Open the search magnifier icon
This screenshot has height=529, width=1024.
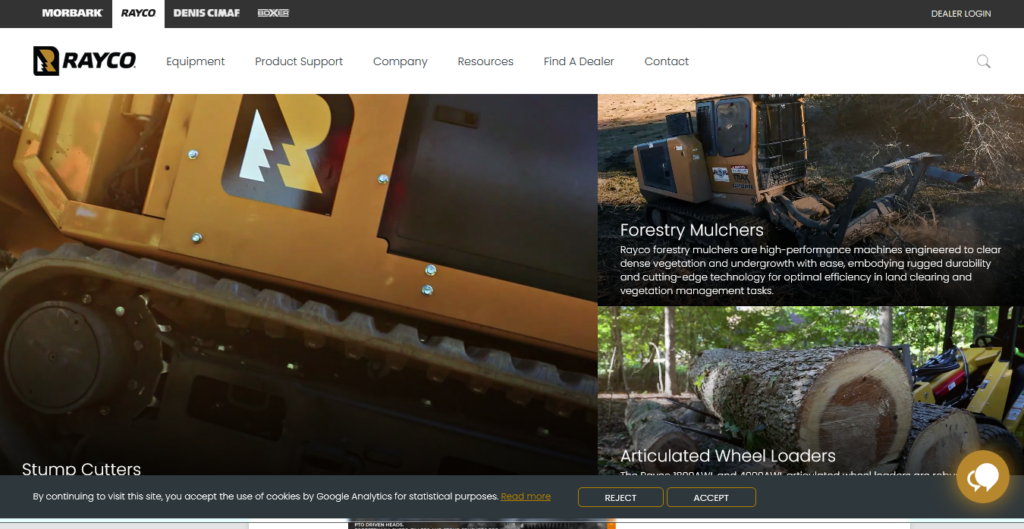point(983,61)
